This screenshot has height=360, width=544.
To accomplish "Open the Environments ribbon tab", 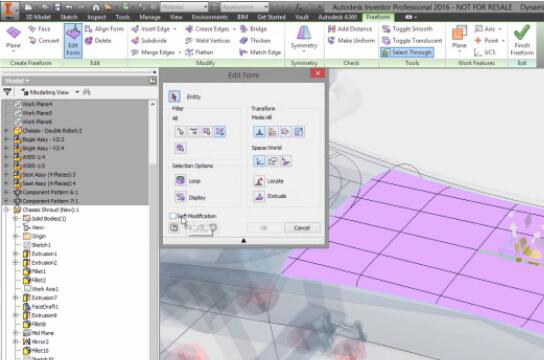I will 210,17.
